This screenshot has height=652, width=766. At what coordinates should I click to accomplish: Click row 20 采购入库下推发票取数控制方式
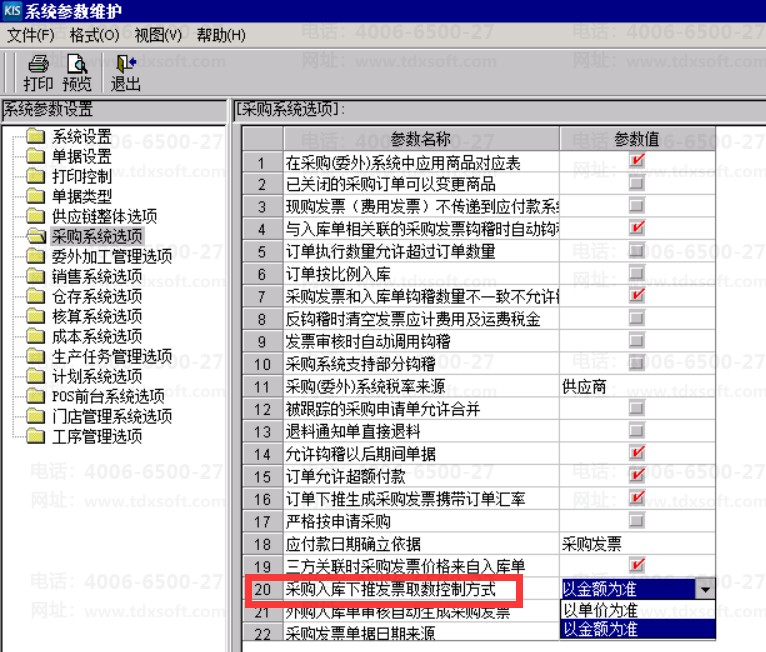pyautogui.click(x=390, y=589)
